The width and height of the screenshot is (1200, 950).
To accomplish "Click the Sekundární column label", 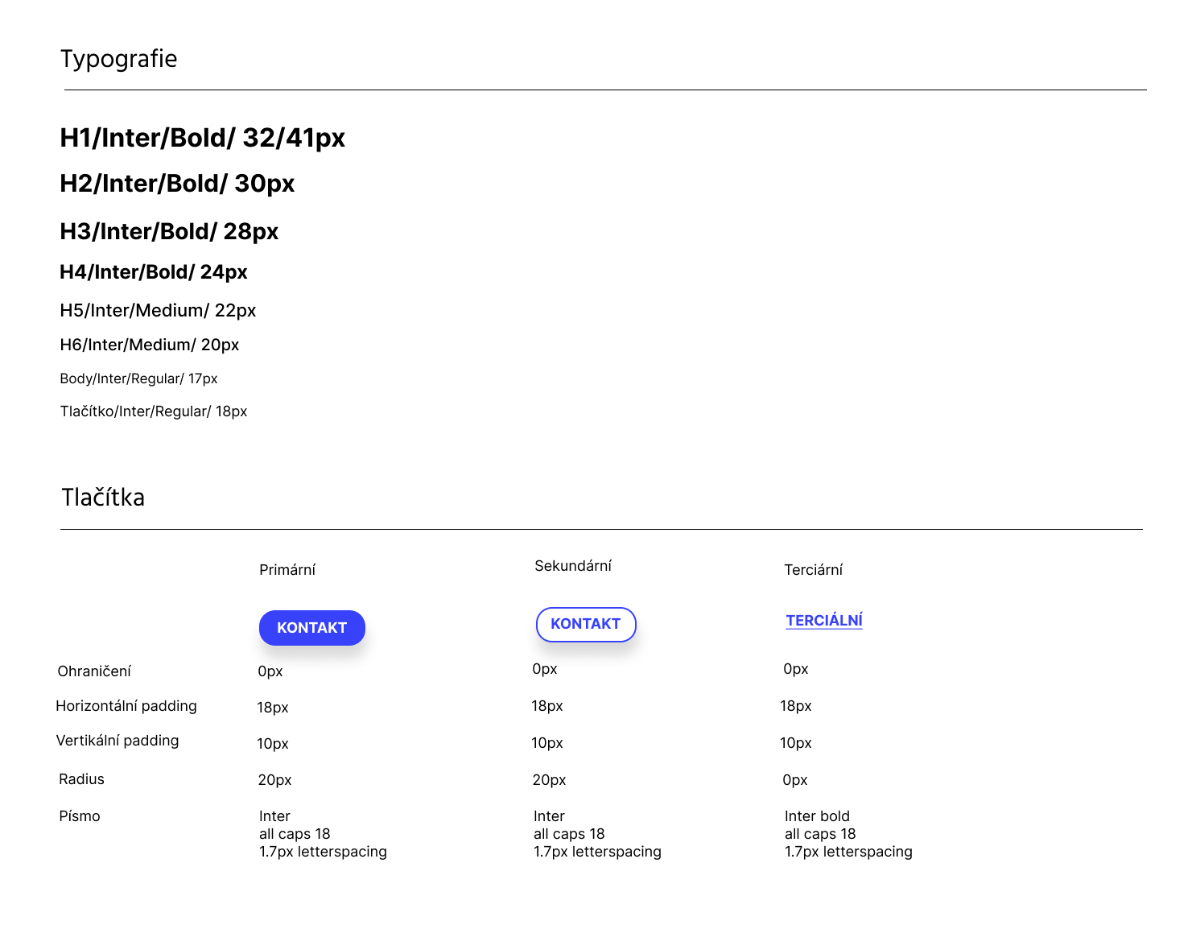I will click(x=573, y=566).
